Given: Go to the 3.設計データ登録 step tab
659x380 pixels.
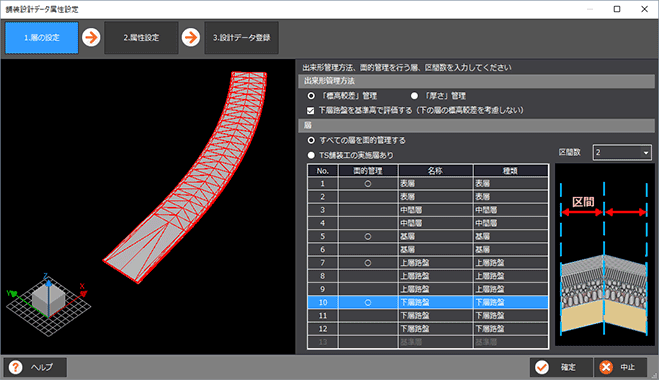Looking at the screenshot, I should tap(242, 37).
